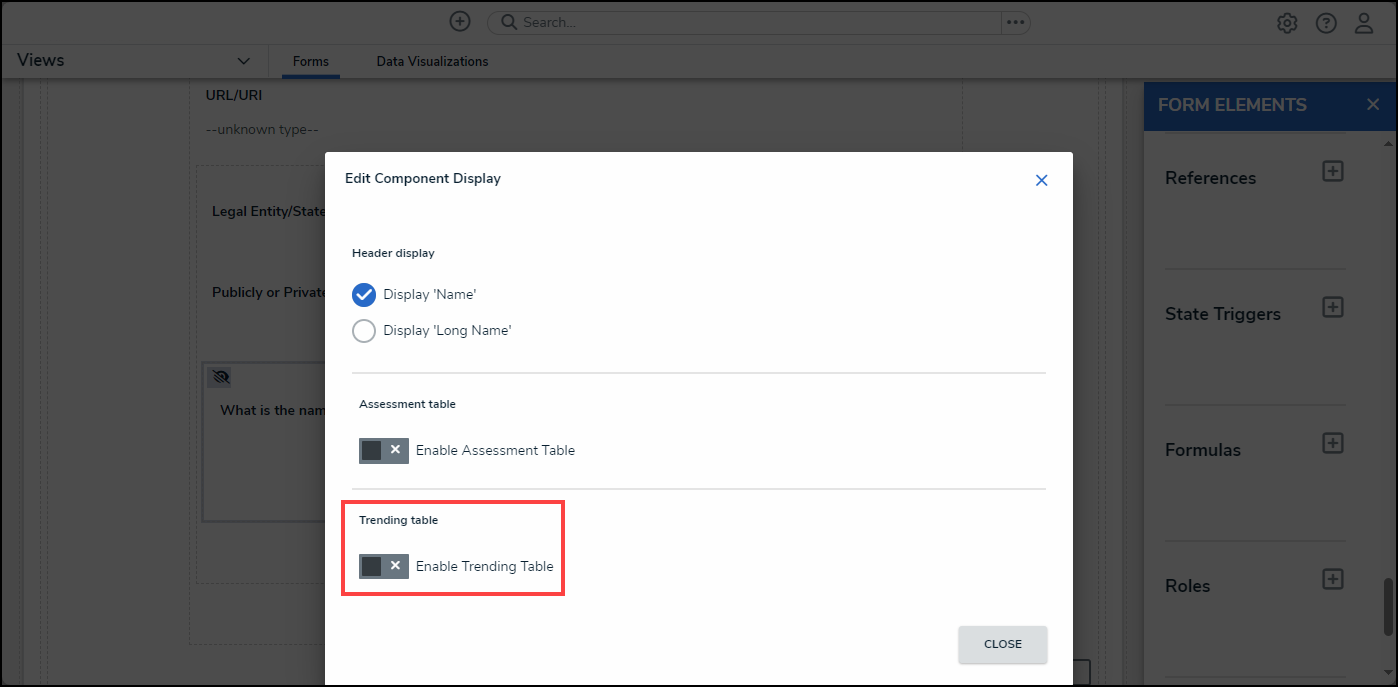Click the CLOSE button in the dialog

click(1002, 644)
